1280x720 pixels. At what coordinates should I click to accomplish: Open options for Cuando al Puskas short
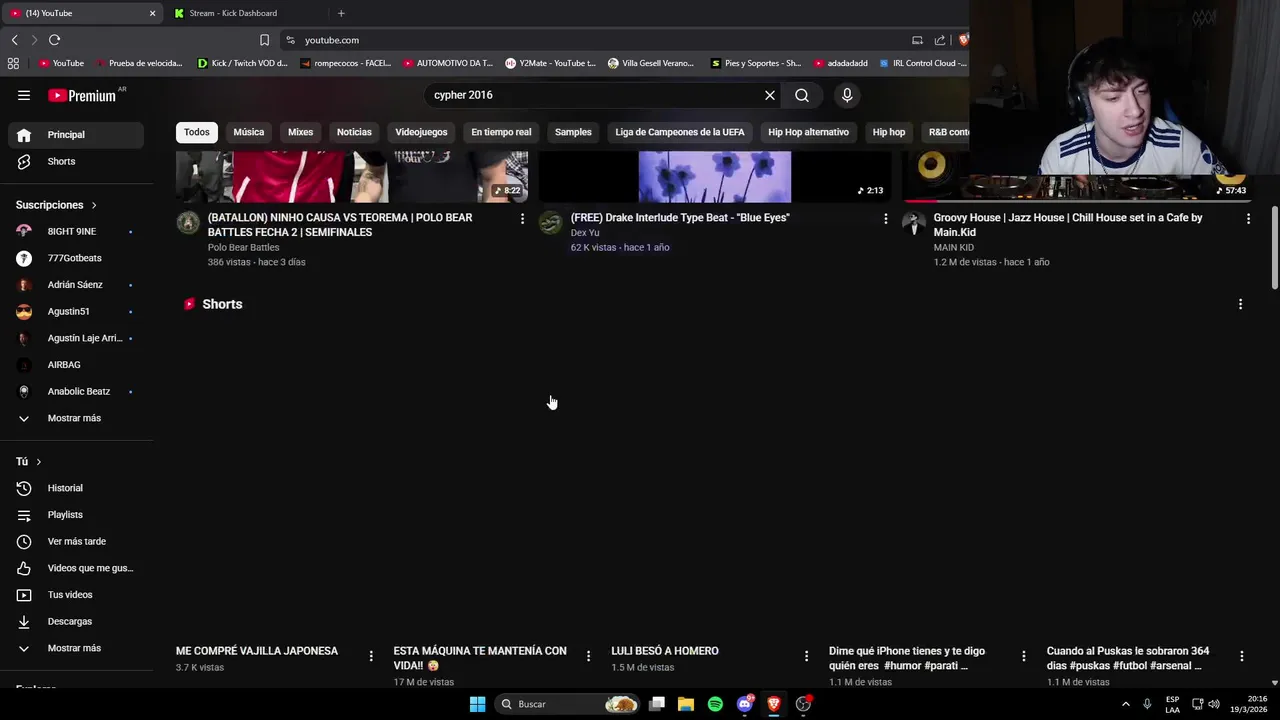coord(1241,656)
